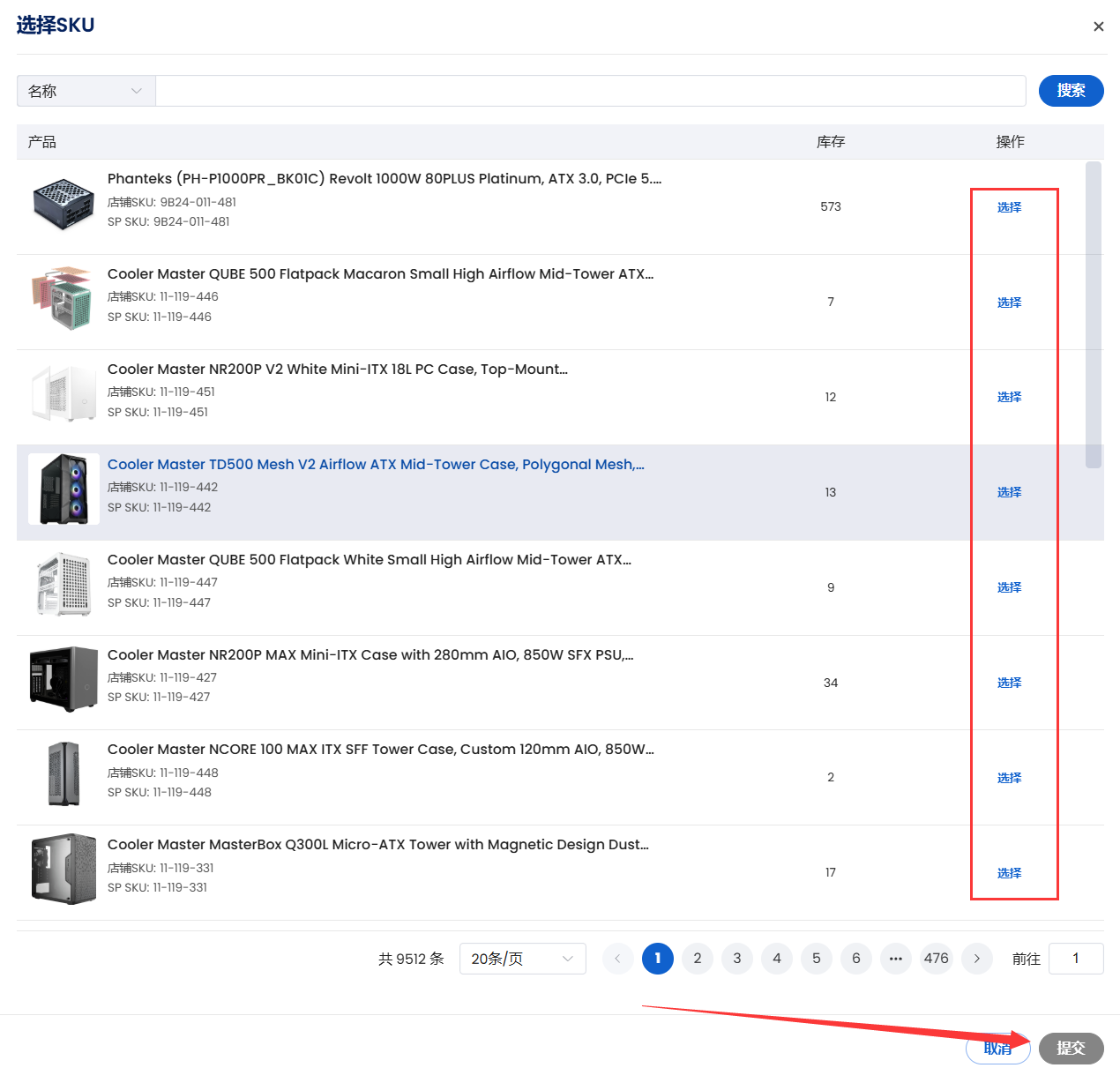This screenshot has height=1068, width=1120.
Task: Select the NR200P MAX Mini-ITX product
Action: coord(1009,683)
